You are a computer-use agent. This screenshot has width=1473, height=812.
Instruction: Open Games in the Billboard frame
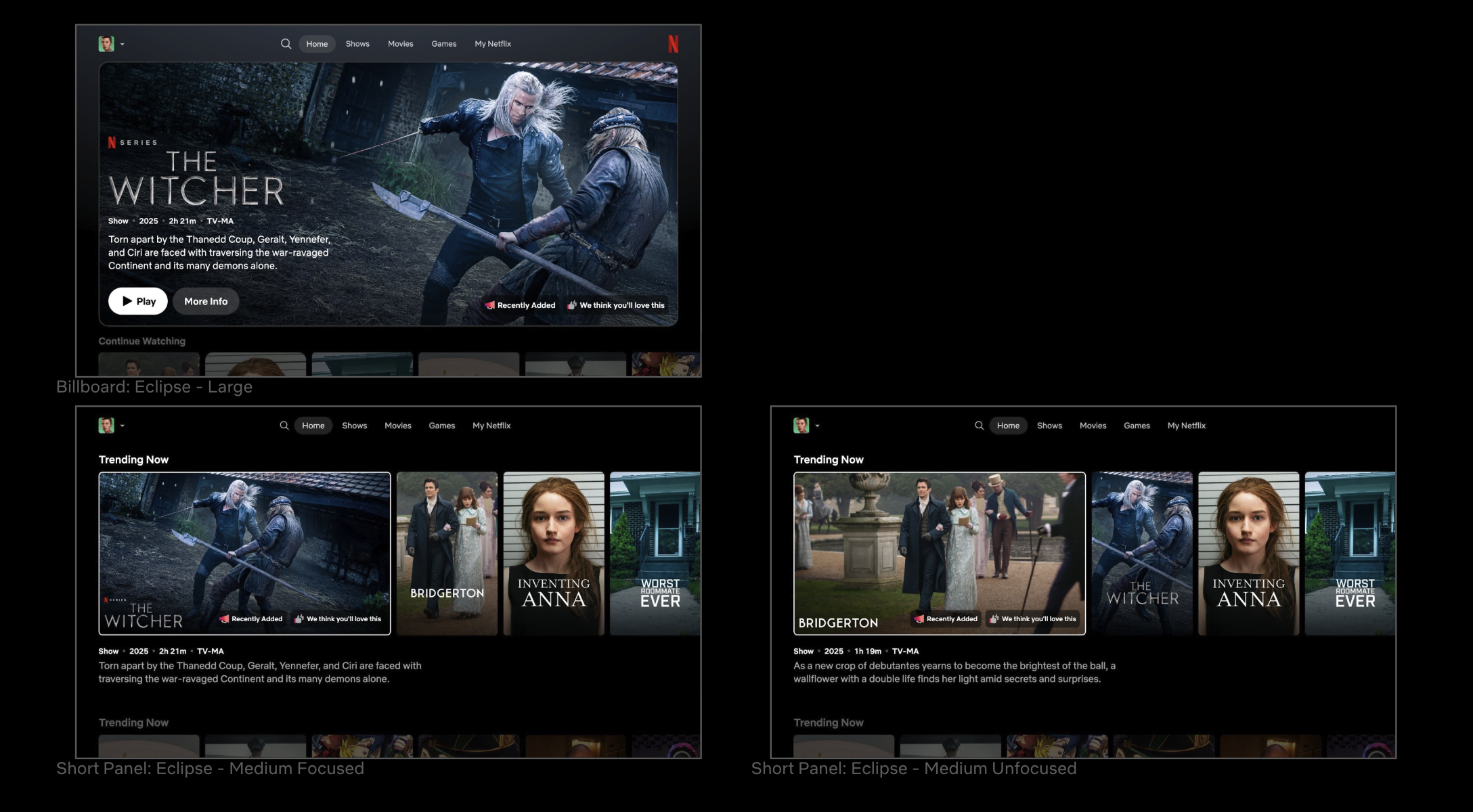coord(444,44)
